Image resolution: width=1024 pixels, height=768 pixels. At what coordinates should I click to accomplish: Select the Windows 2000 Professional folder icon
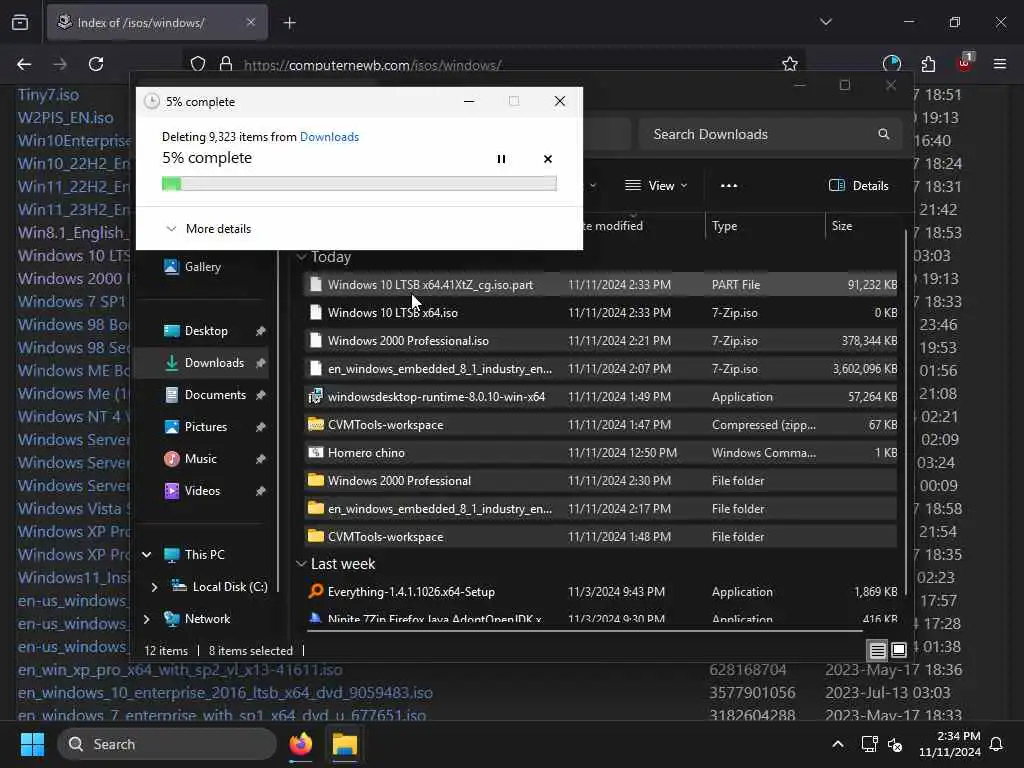point(315,480)
